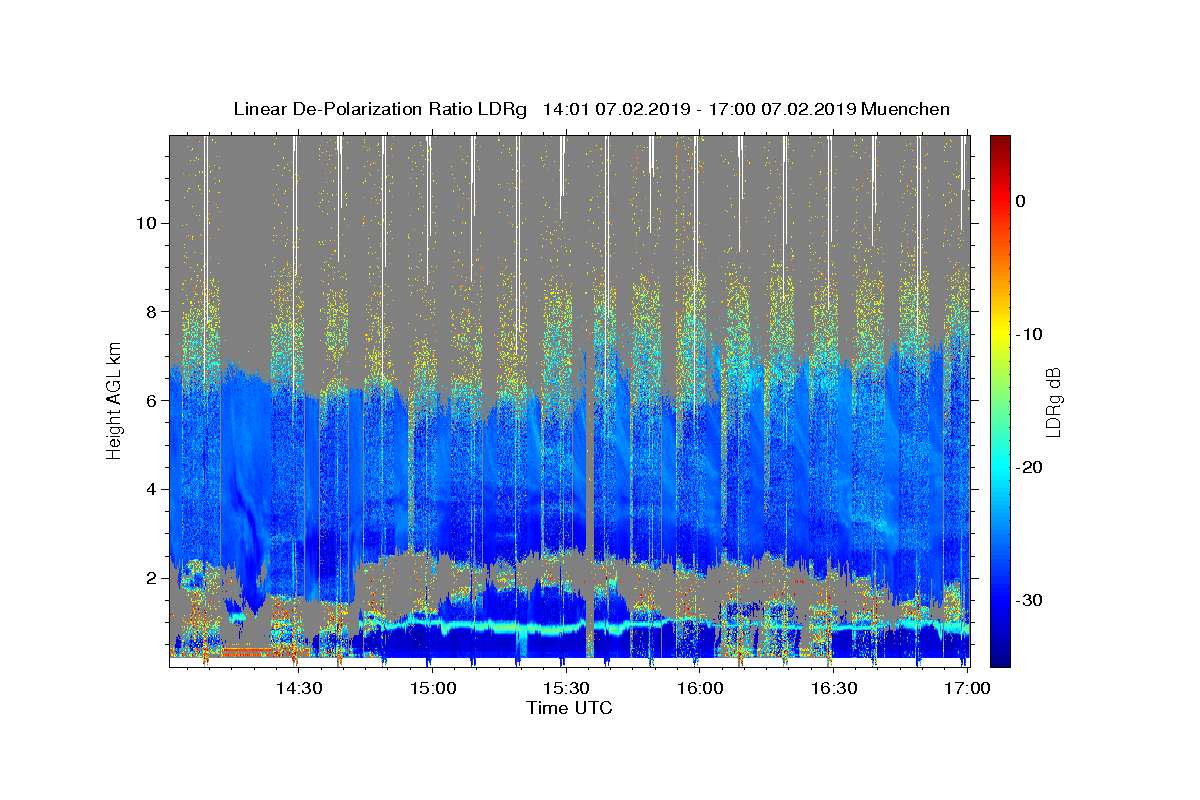Click the 0 dB colorbar label
Image resolution: width=1200 pixels, height=800 pixels.
point(1021,201)
